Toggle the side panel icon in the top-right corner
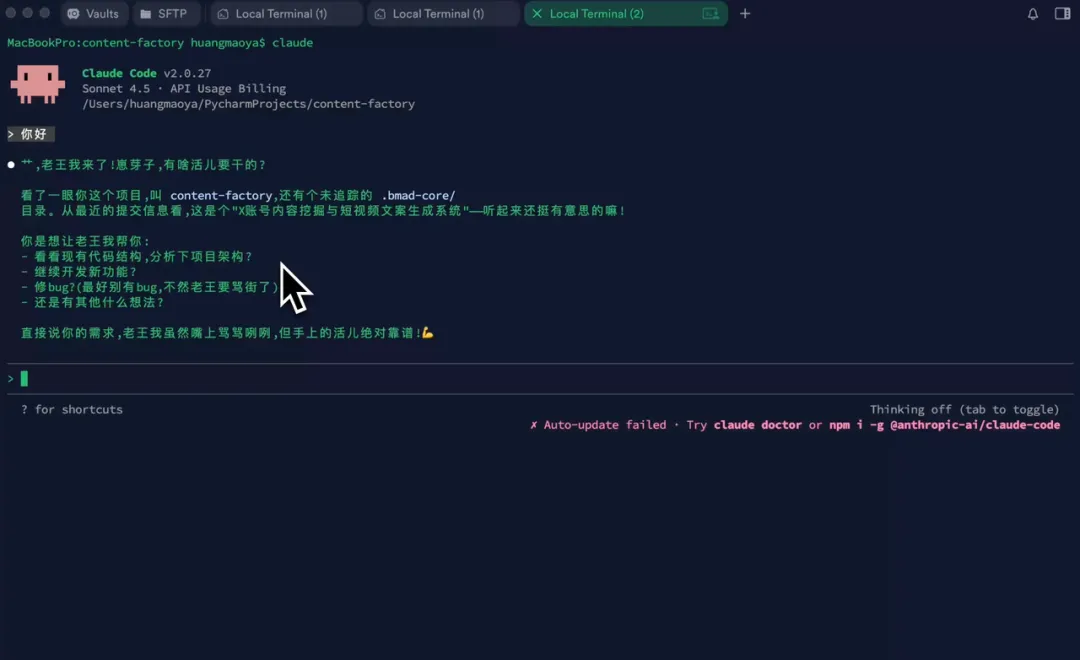This screenshot has width=1080, height=660. (x=1062, y=14)
